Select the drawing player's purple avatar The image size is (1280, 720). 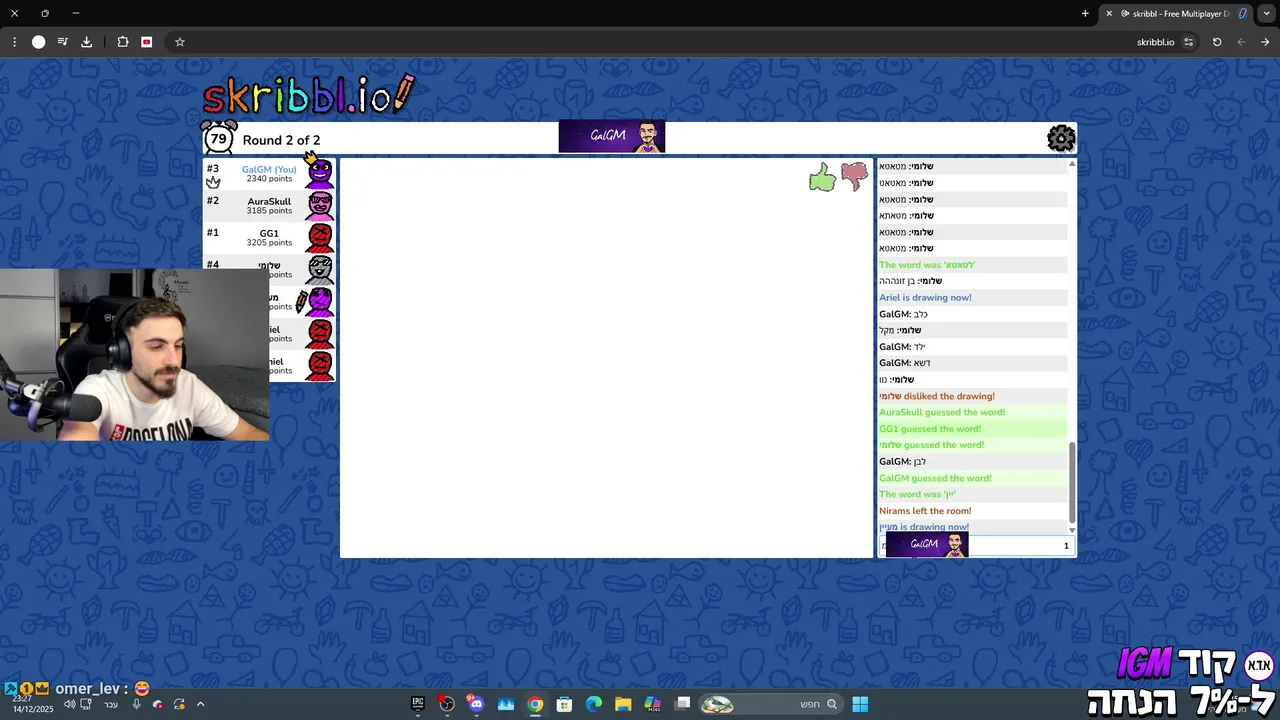[x=320, y=301]
